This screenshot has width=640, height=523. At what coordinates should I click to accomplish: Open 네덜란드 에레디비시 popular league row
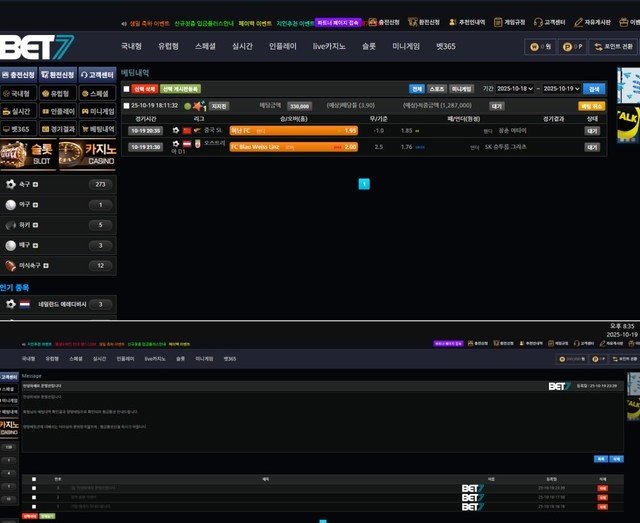[x=58, y=305]
